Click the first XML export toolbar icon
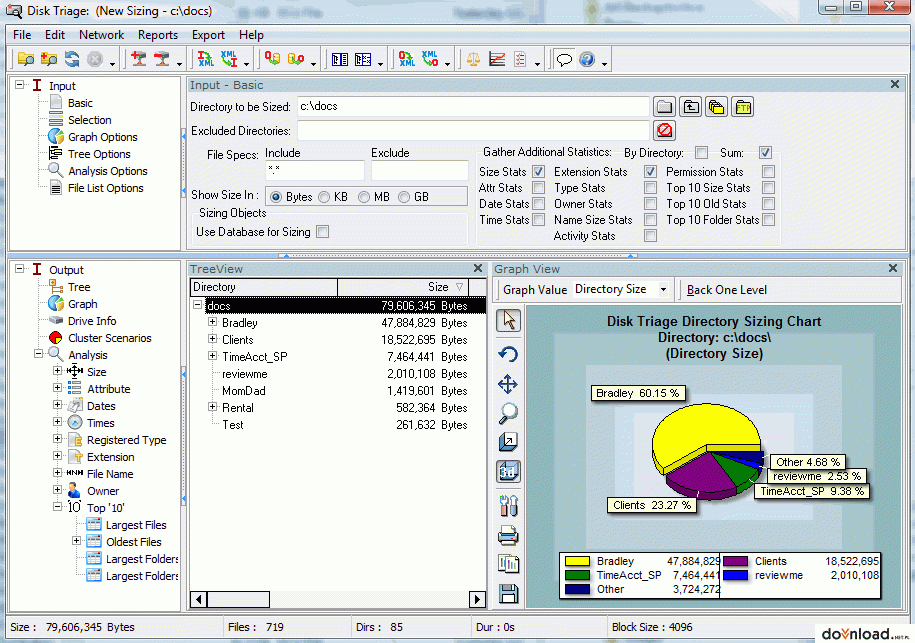 (x=205, y=59)
